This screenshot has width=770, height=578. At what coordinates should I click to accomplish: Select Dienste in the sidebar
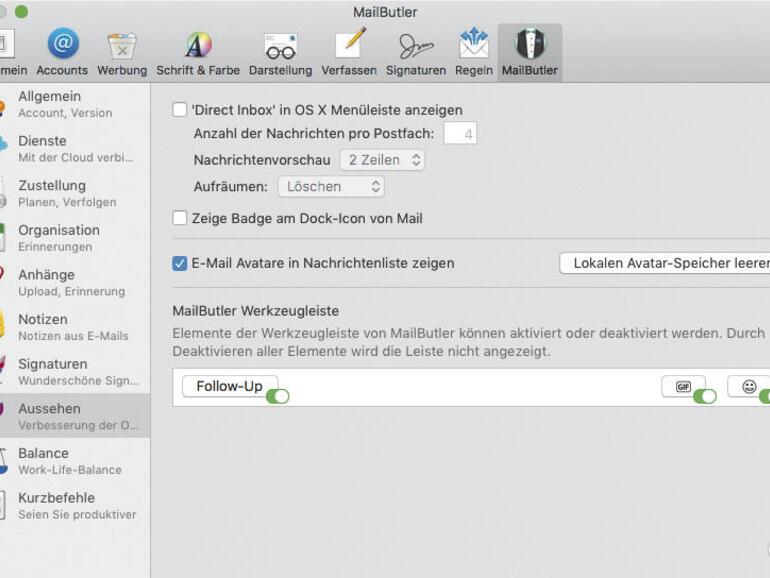coord(75,149)
